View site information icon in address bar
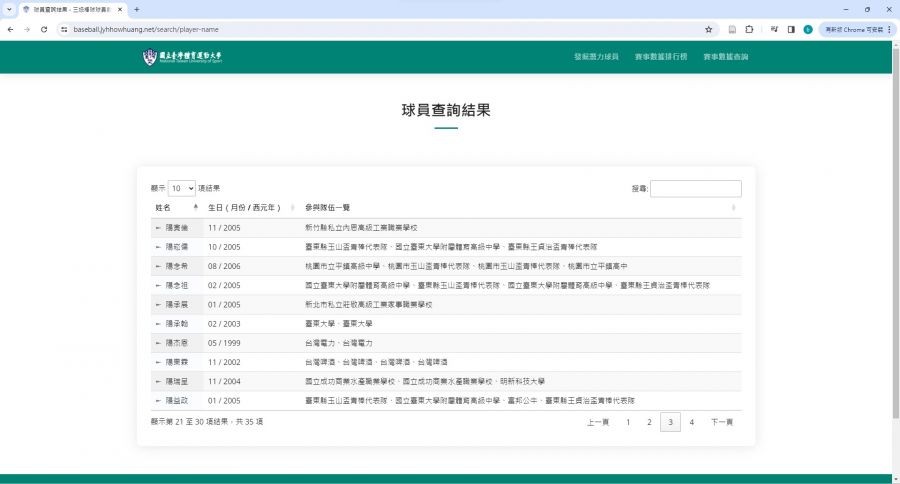The height and width of the screenshot is (484, 900). coord(63,29)
